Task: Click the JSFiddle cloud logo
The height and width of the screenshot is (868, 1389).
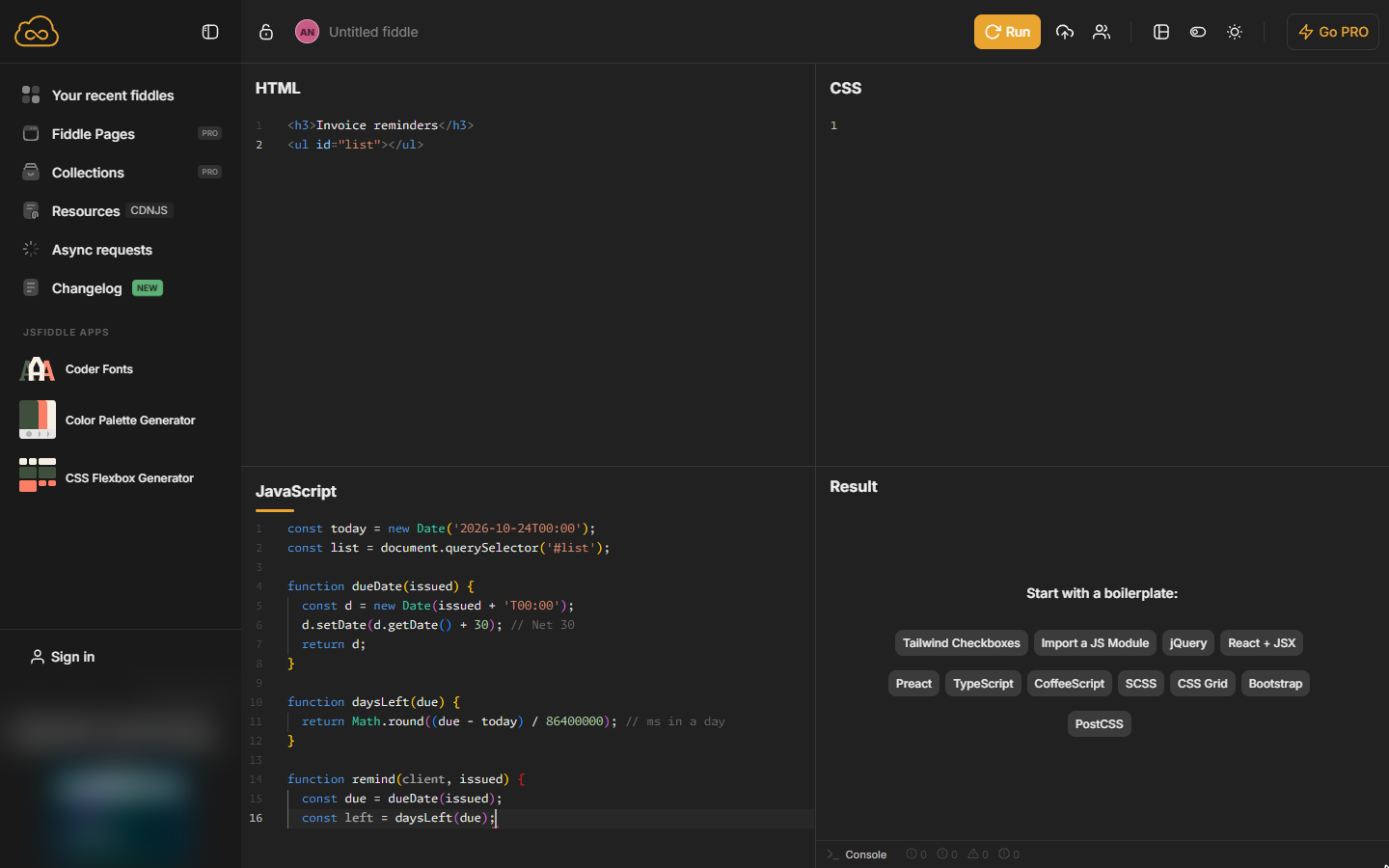Action: tap(37, 31)
